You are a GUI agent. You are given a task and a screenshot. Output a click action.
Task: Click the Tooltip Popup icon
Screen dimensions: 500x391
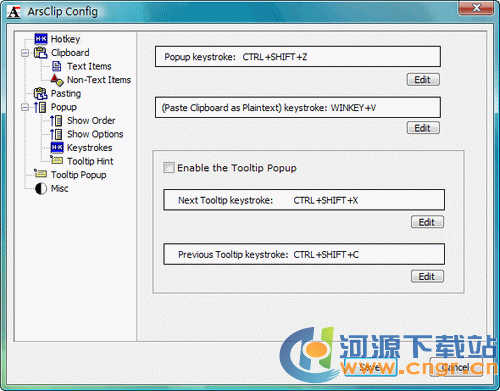click(41, 173)
